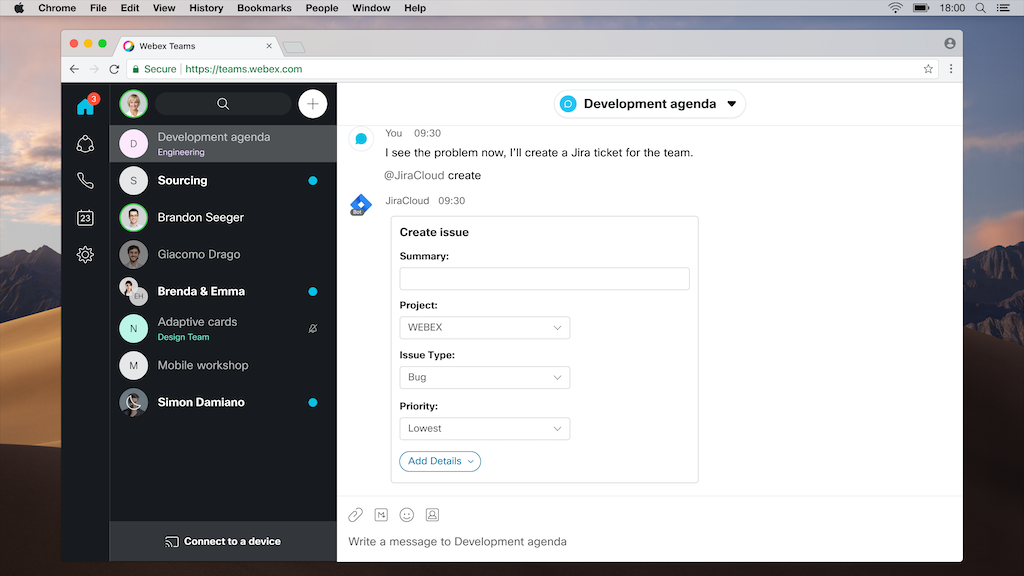Open the People menu
This screenshot has width=1024, height=576.
point(322,8)
